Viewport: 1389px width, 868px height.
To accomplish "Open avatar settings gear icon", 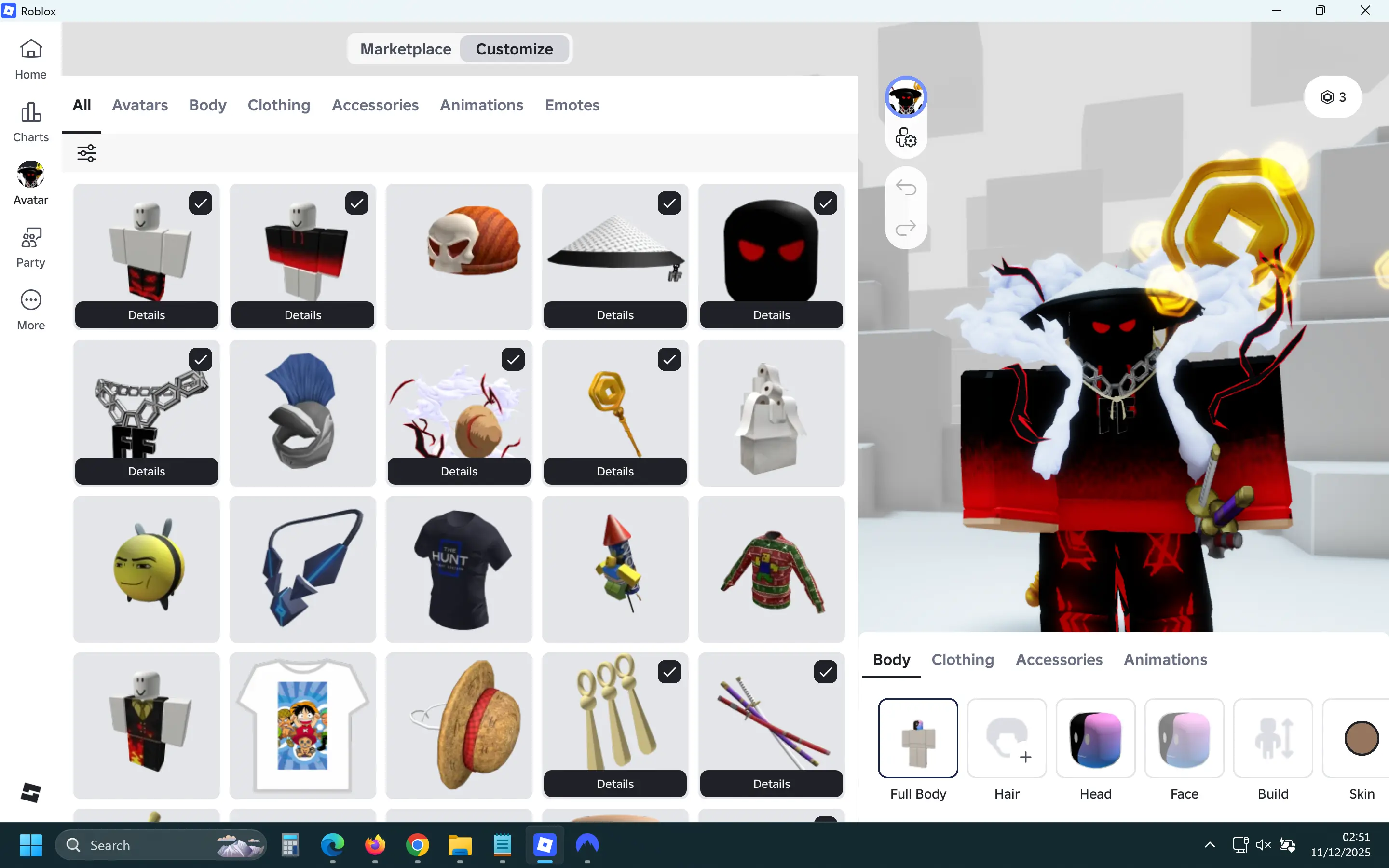I will click(x=906, y=138).
